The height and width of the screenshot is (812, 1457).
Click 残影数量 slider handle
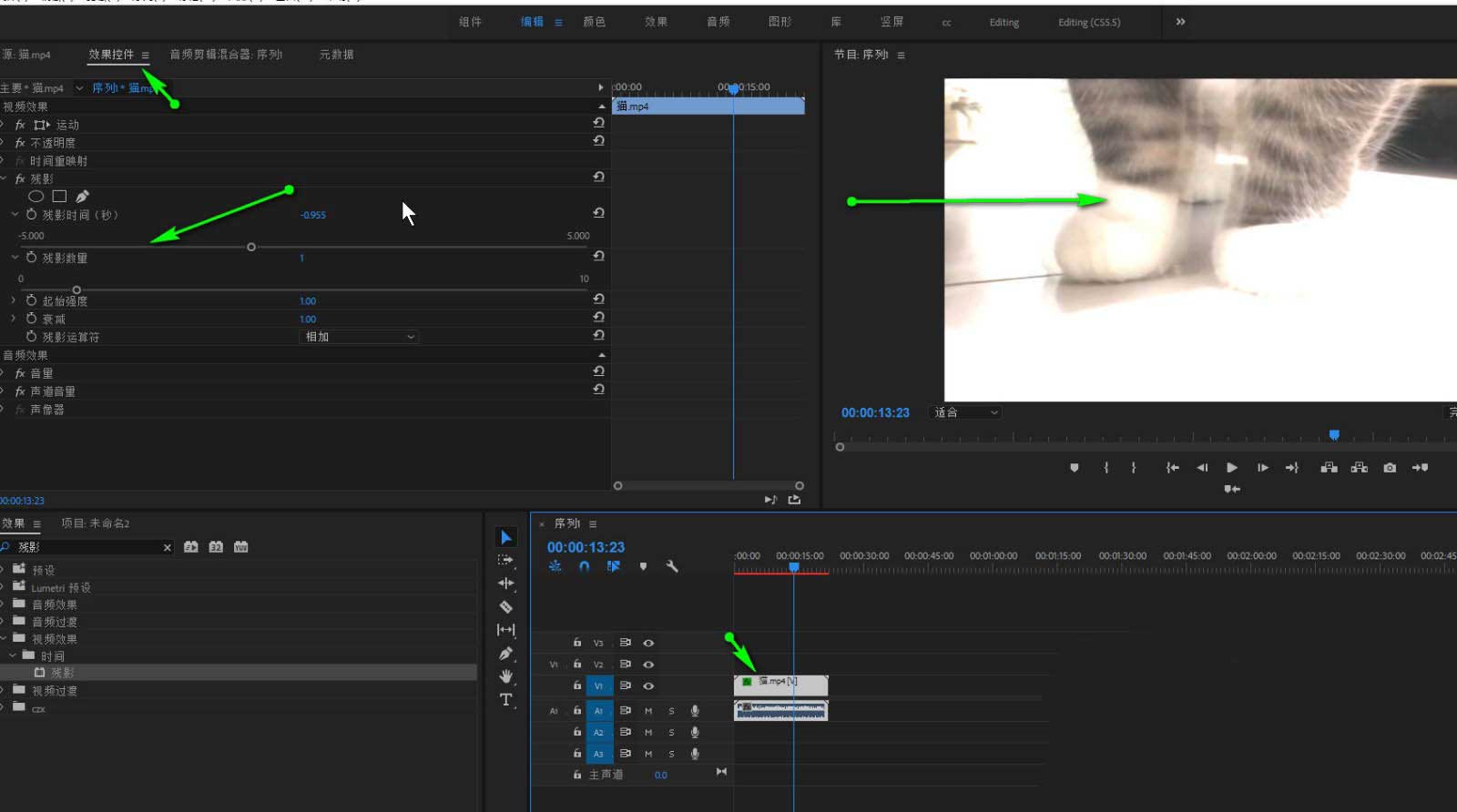click(76, 290)
